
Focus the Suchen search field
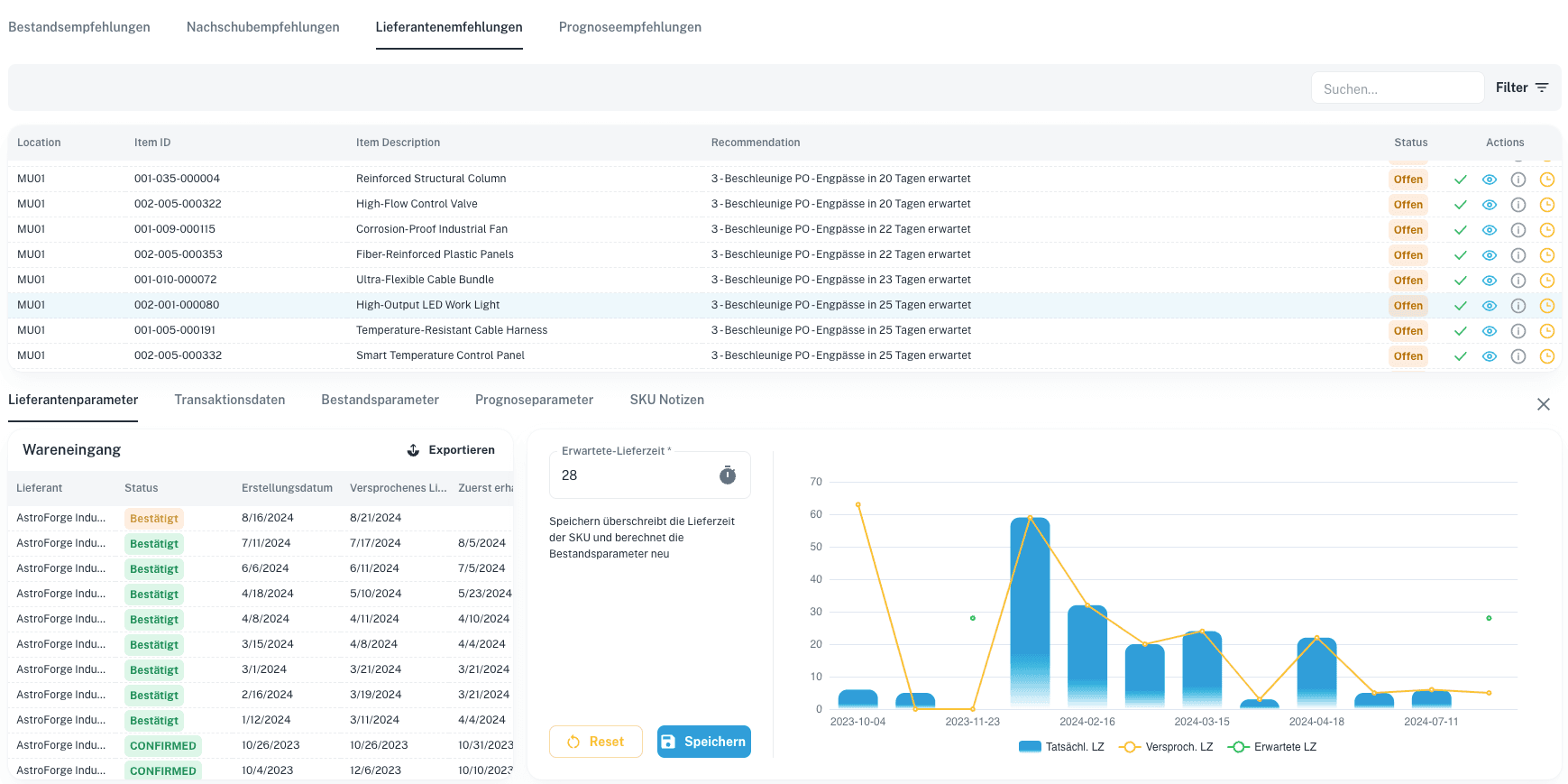[1396, 88]
